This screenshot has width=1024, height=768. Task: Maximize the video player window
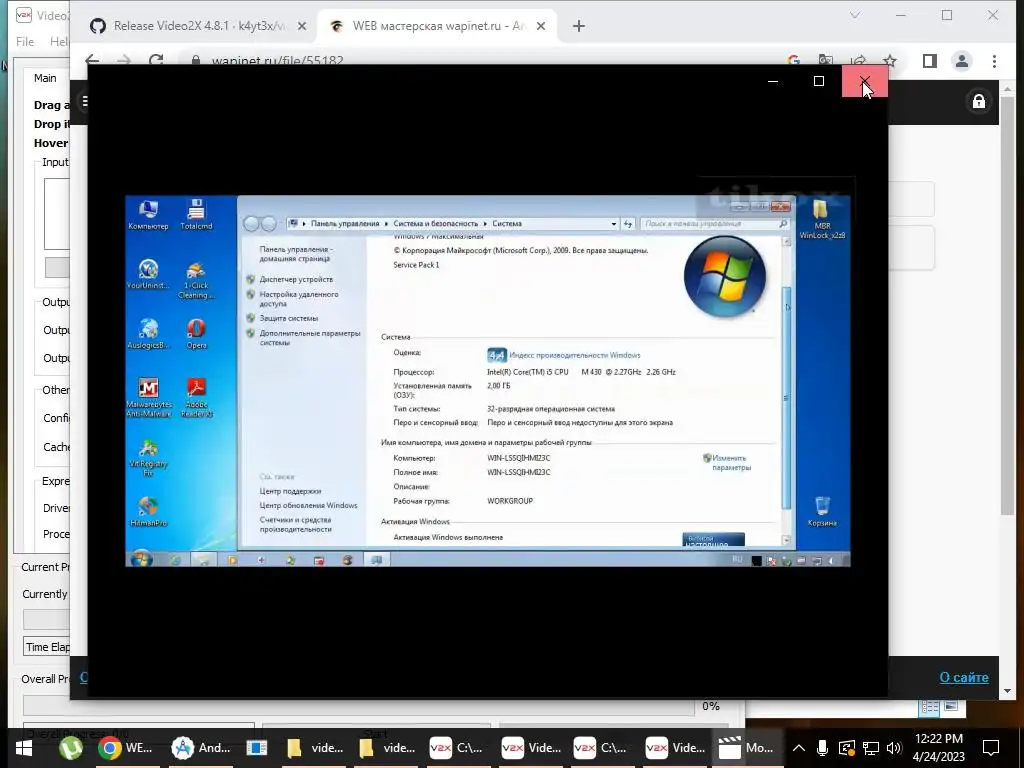tap(819, 81)
